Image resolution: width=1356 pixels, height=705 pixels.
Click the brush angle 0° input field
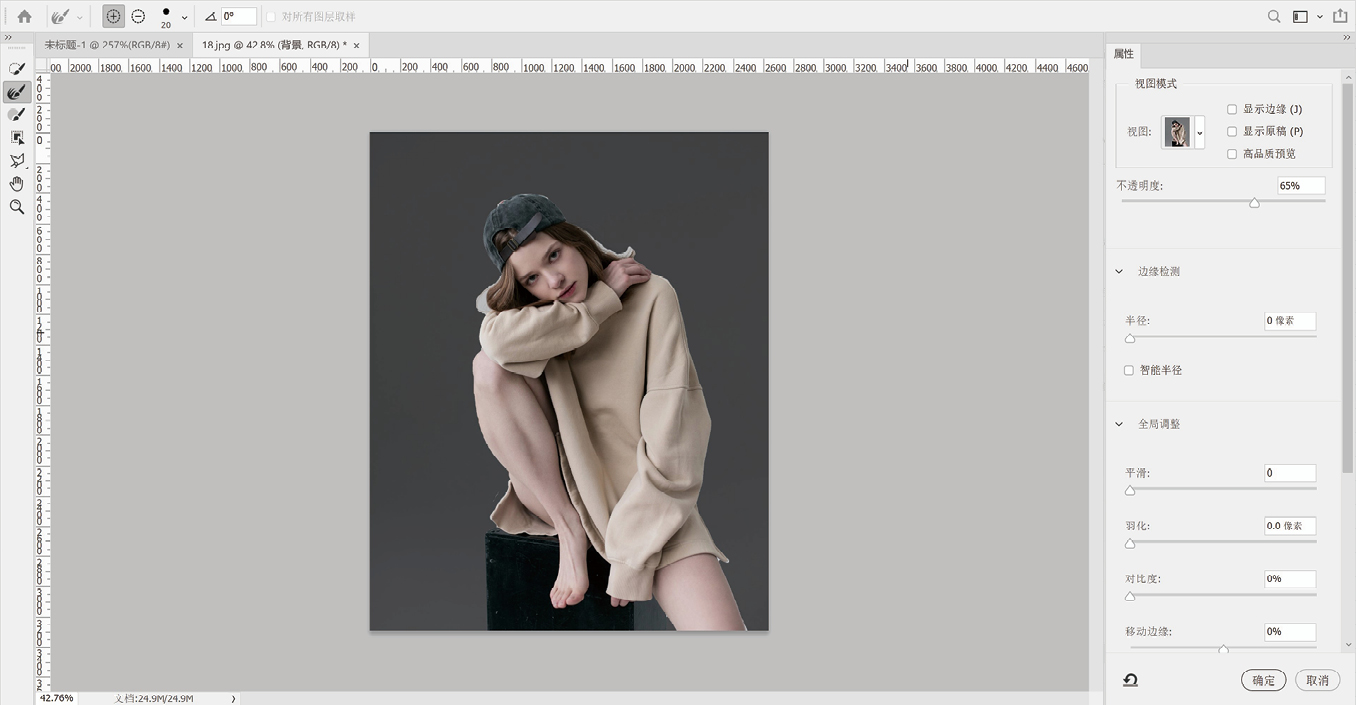click(x=238, y=17)
